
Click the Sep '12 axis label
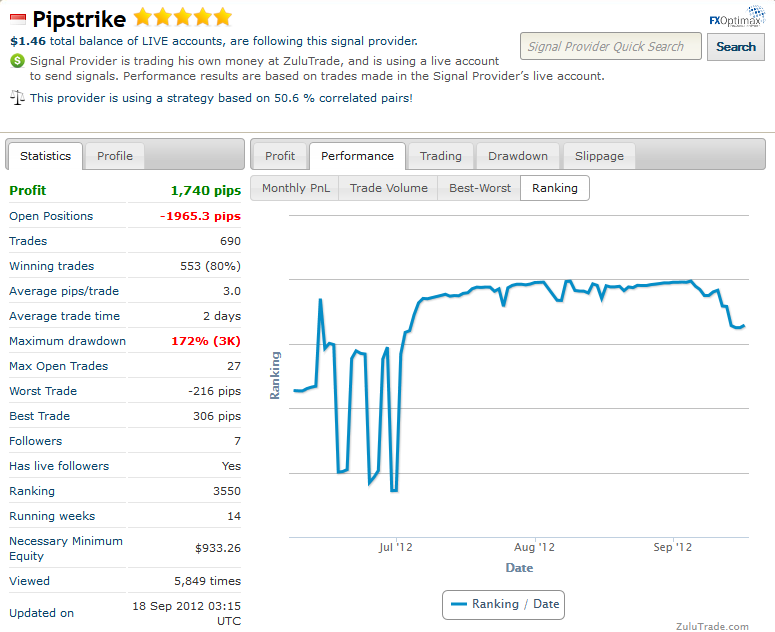coord(673,547)
